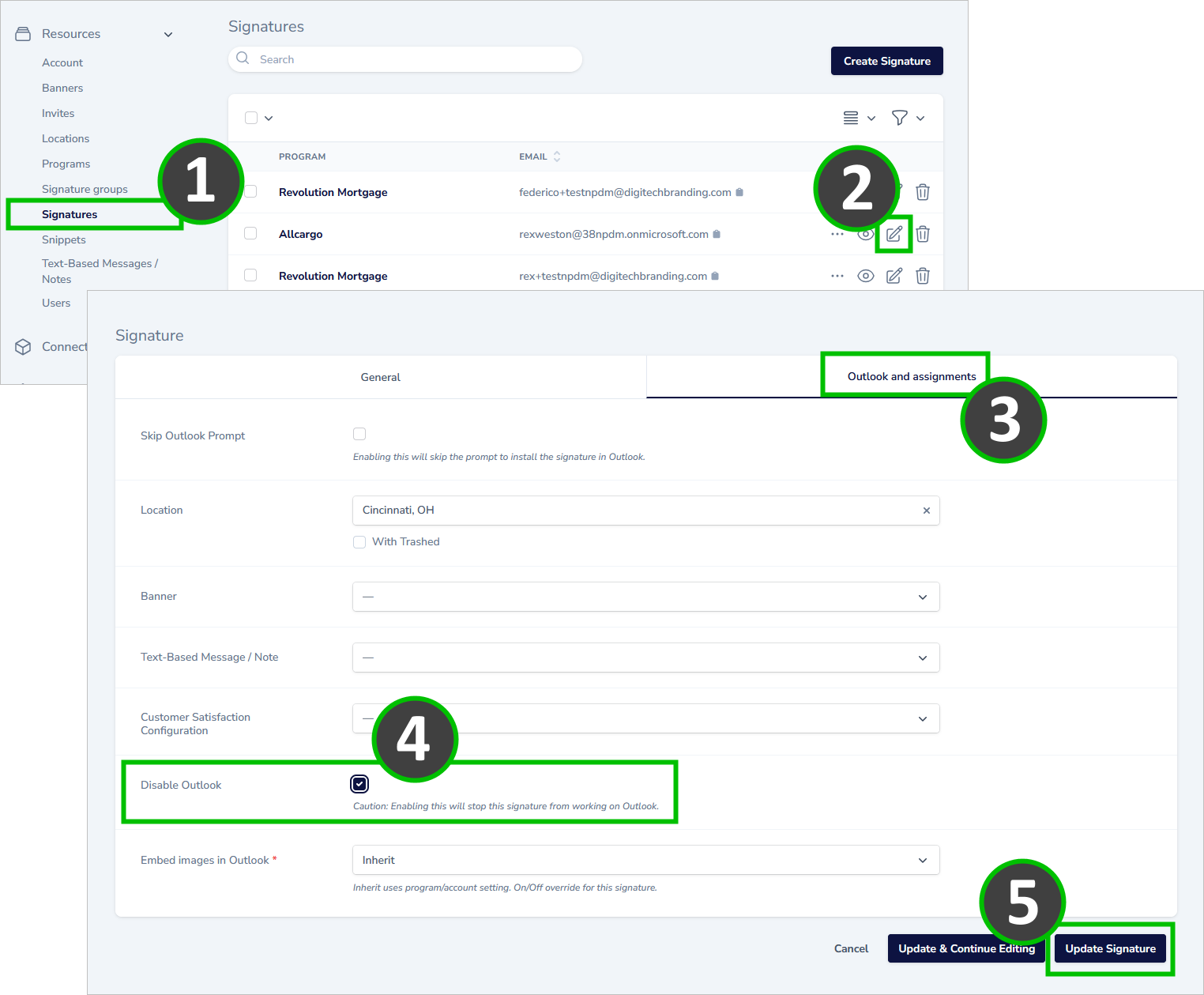Switch to Outlook and assignments tab
Viewport: 1204px width, 995px height.
click(x=912, y=376)
